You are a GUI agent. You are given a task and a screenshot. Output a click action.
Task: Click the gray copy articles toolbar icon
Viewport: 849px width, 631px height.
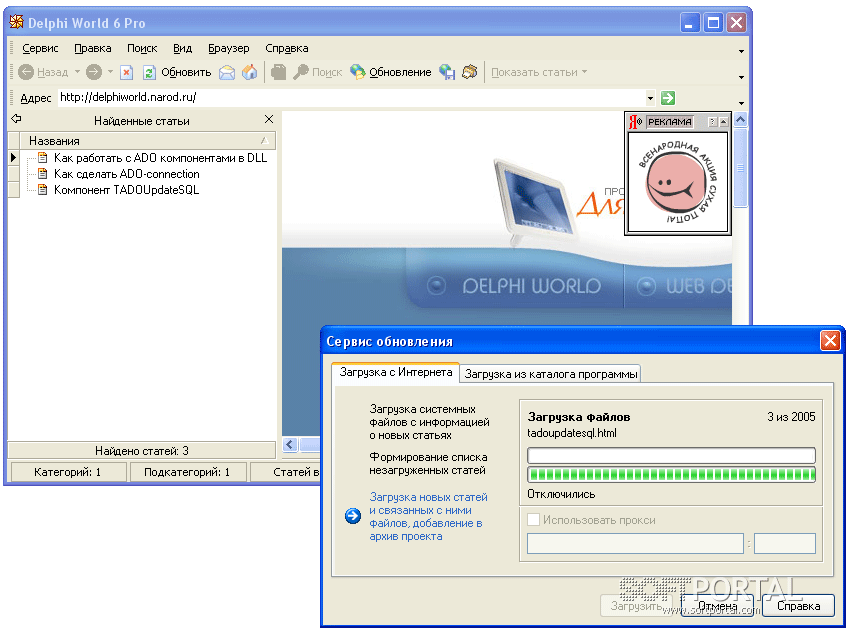click(278, 72)
